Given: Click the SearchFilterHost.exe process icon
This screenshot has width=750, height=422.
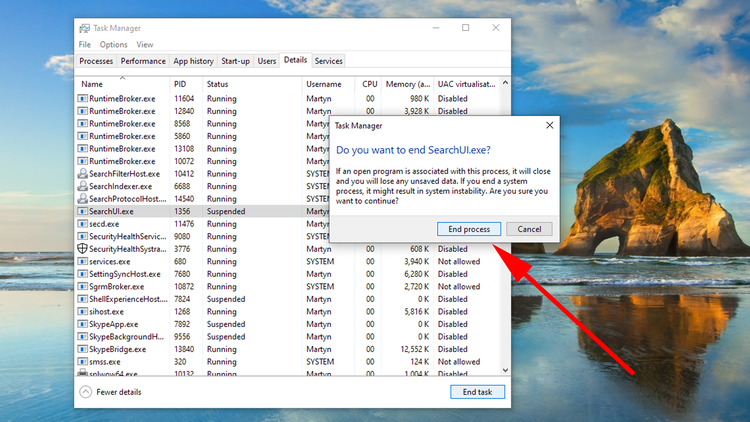Looking at the screenshot, I should [x=83, y=174].
